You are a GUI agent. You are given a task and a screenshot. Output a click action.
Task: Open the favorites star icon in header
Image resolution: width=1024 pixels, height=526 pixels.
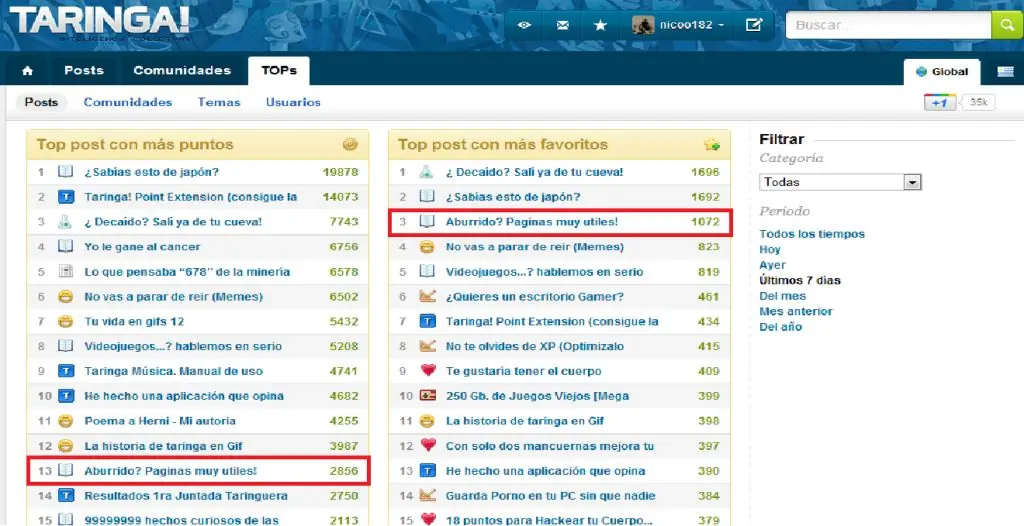point(600,25)
